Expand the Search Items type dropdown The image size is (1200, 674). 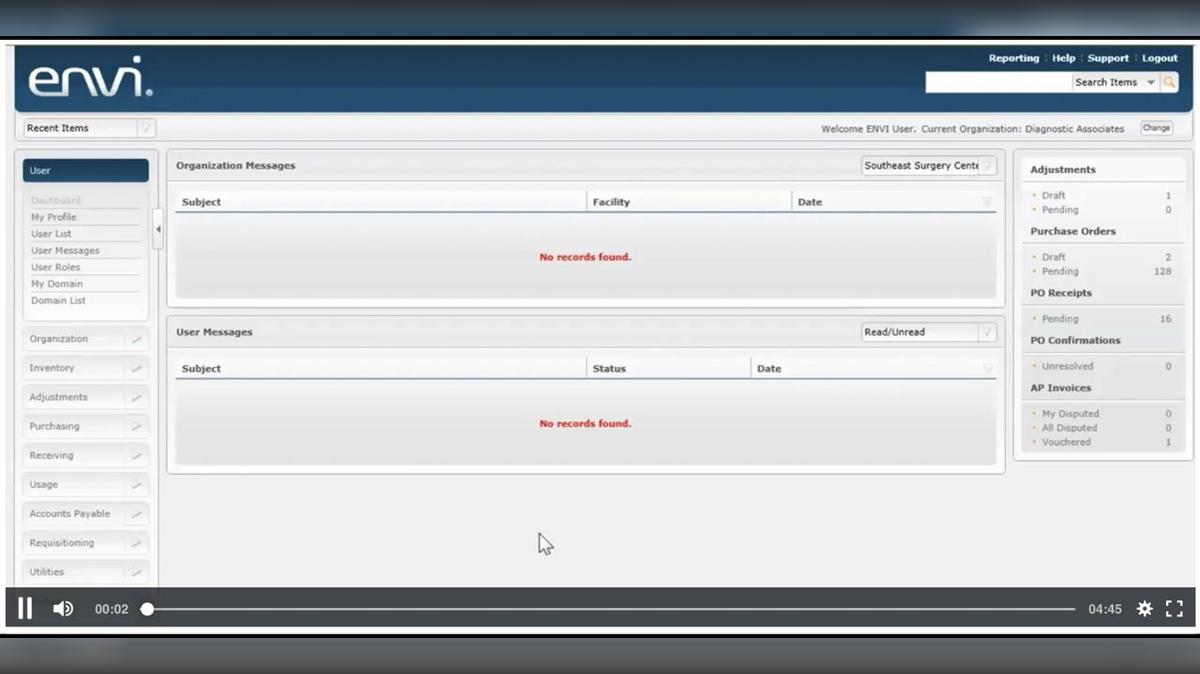tap(1150, 82)
